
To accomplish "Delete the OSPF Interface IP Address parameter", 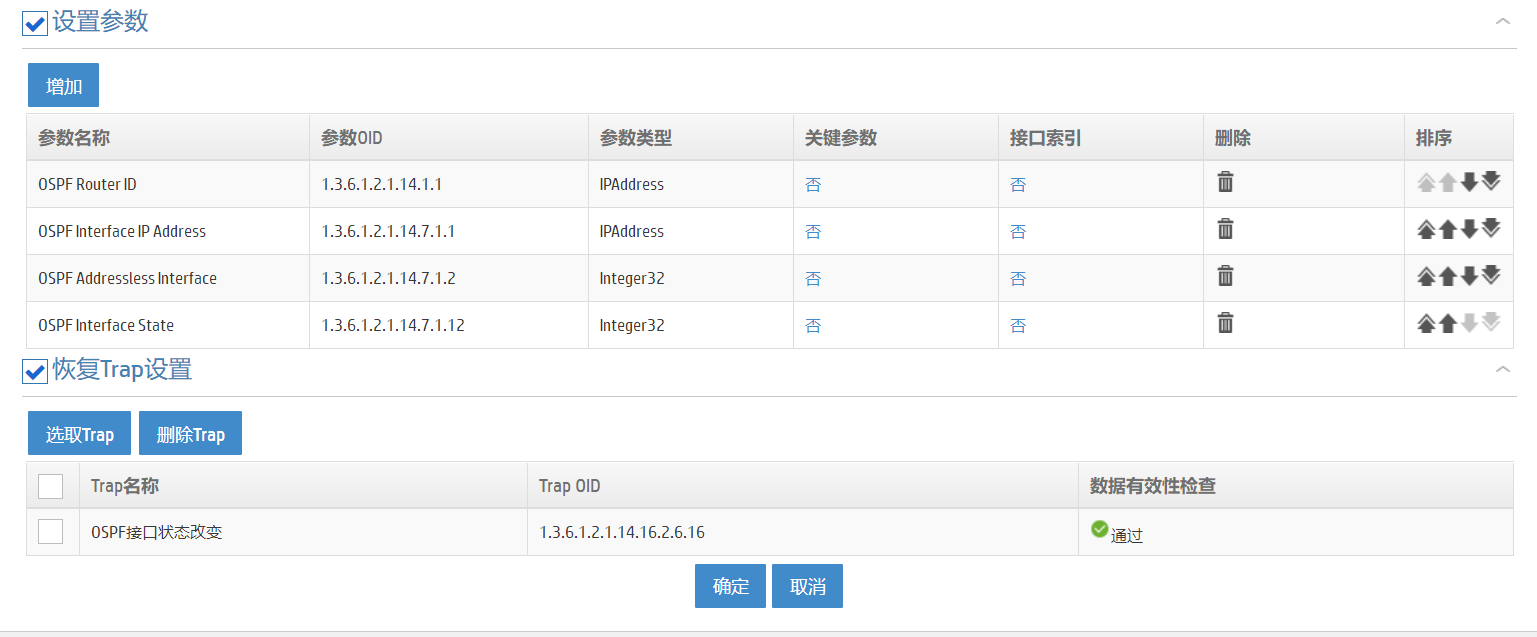I will click(x=1225, y=229).
